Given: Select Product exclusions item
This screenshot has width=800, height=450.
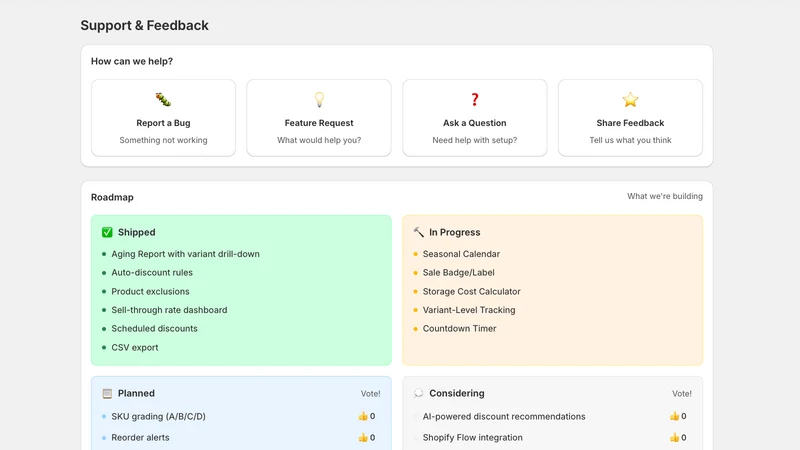Looking at the screenshot, I should pyautogui.click(x=150, y=291).
